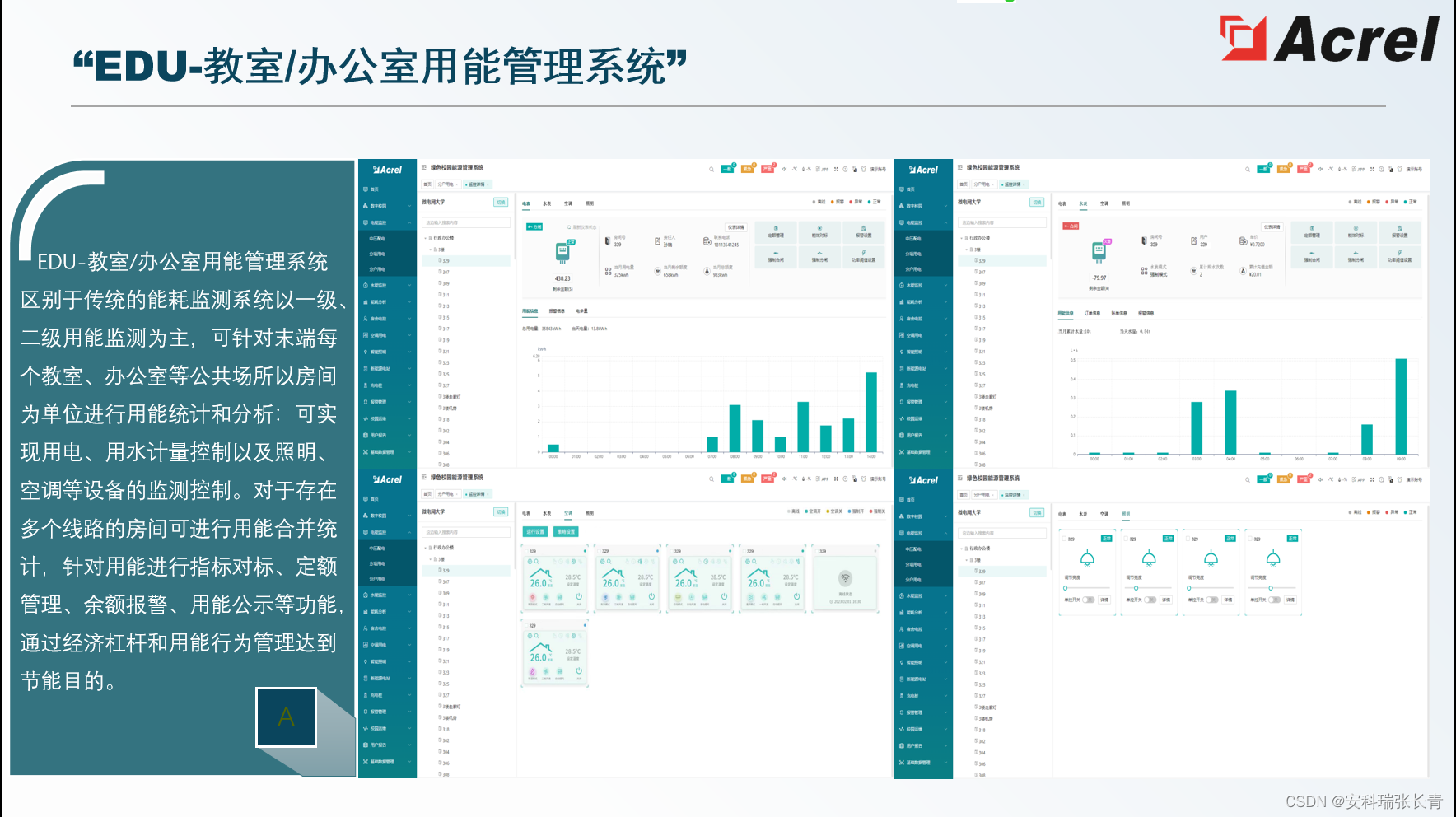
Task: Check the 329 checkbox on first lighting card
Action: click(1064, 539)
